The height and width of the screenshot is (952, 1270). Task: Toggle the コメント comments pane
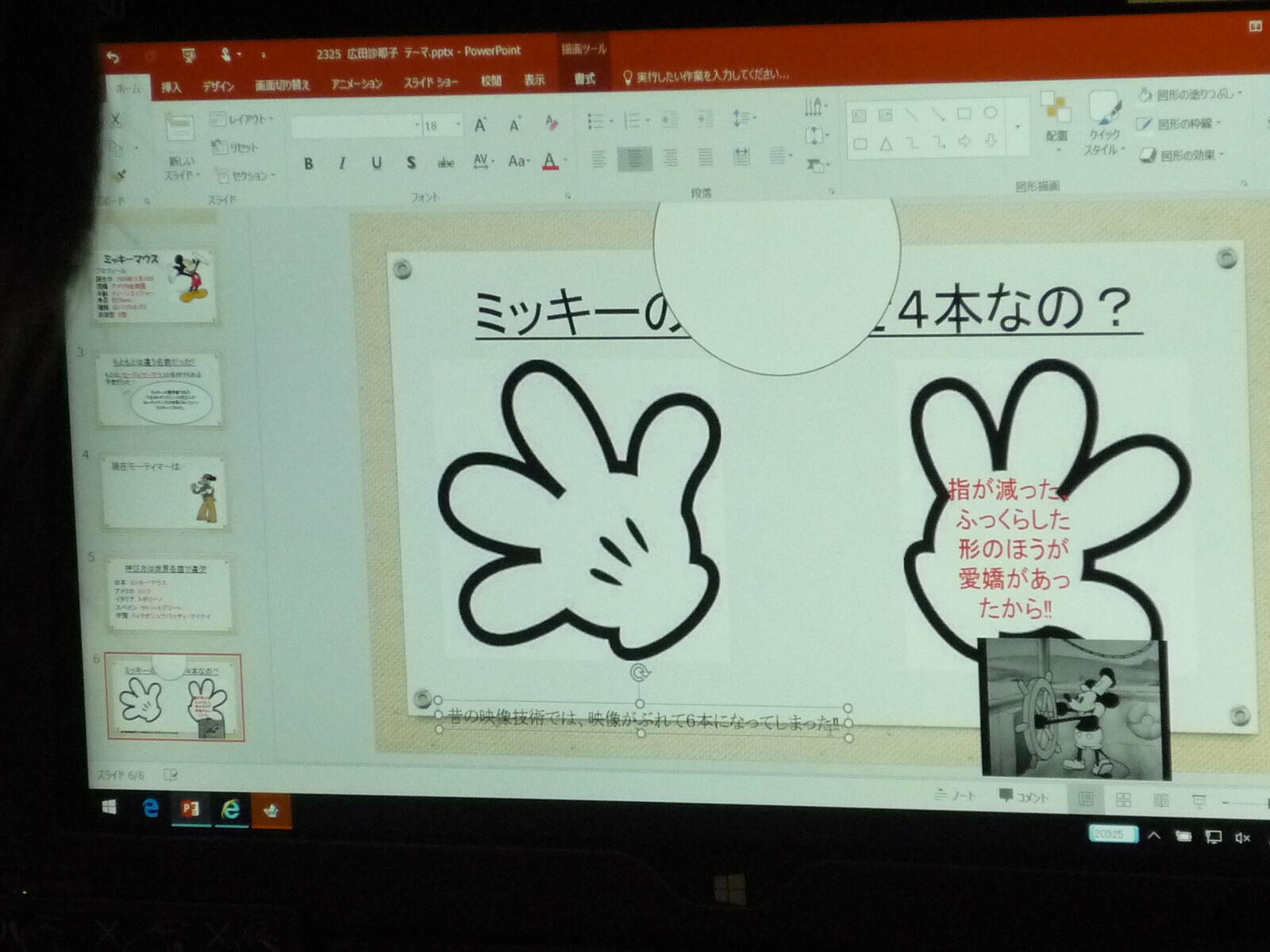click(x=1024, y=797)
